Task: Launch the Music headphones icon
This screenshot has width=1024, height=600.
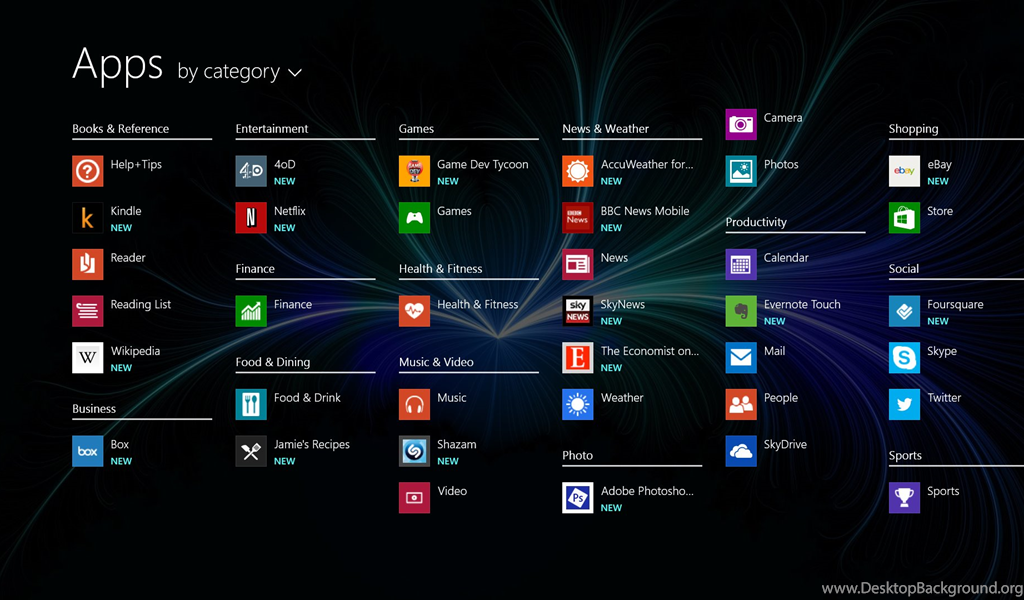Action: pyautogui.click(x=414, y=404)
